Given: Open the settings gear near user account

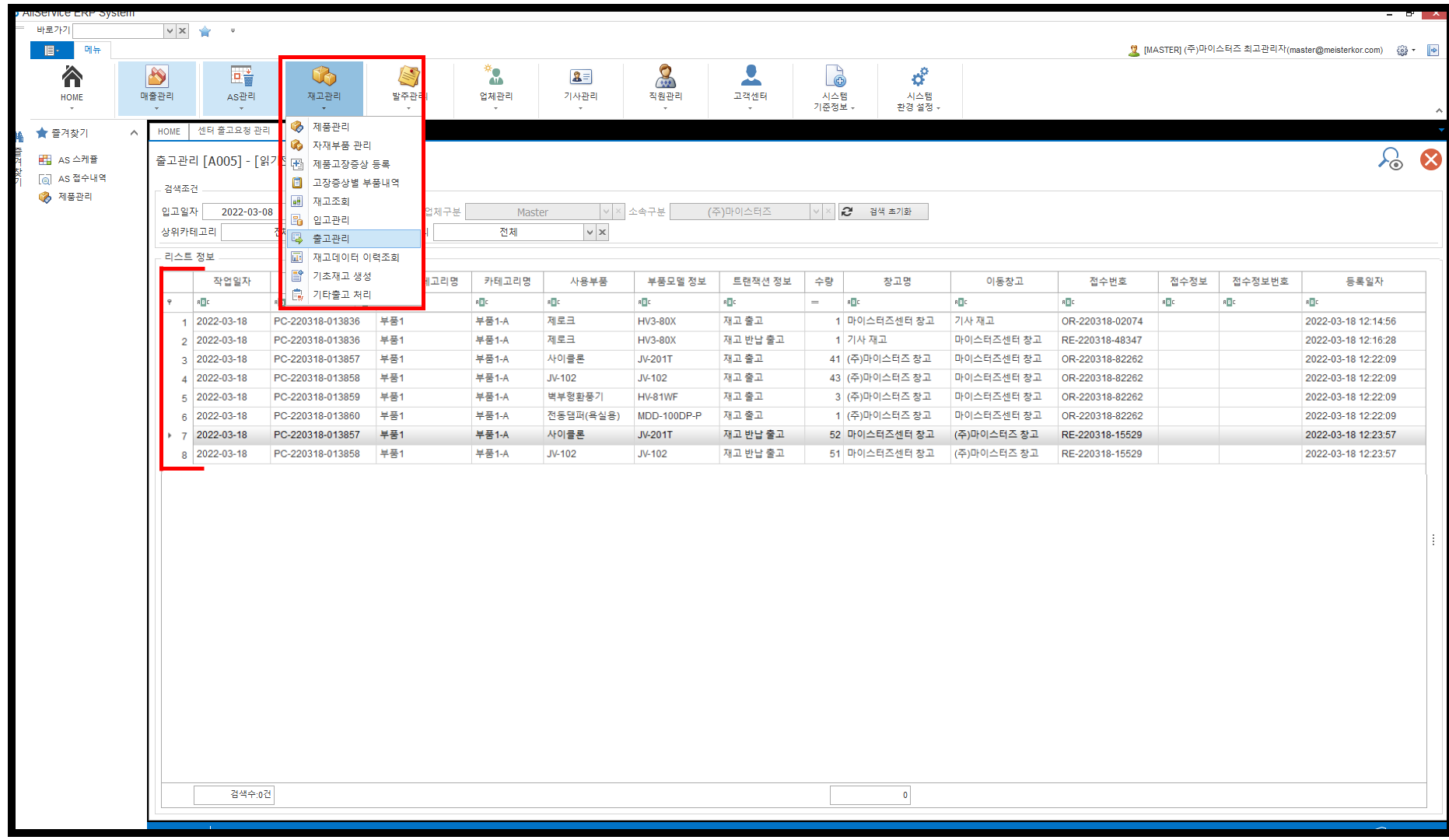Looking at the screenshot, I should click(1402, 51).
